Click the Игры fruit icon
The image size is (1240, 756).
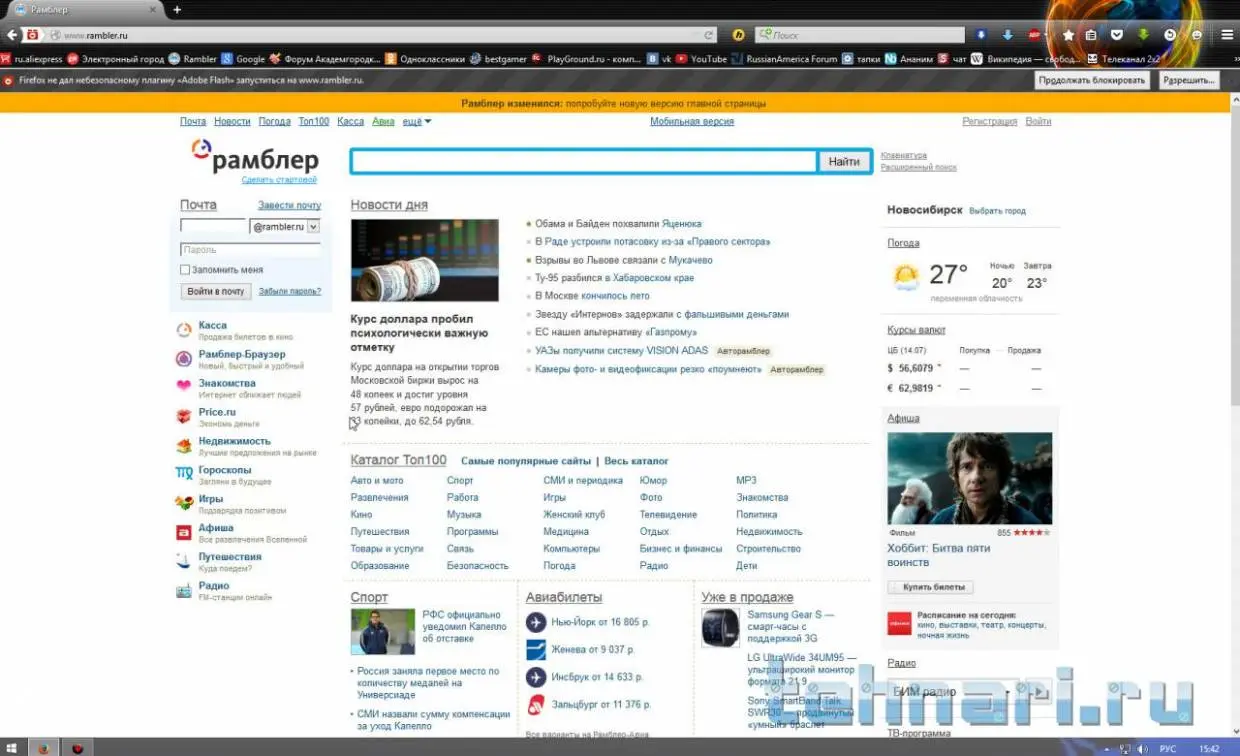184,503
